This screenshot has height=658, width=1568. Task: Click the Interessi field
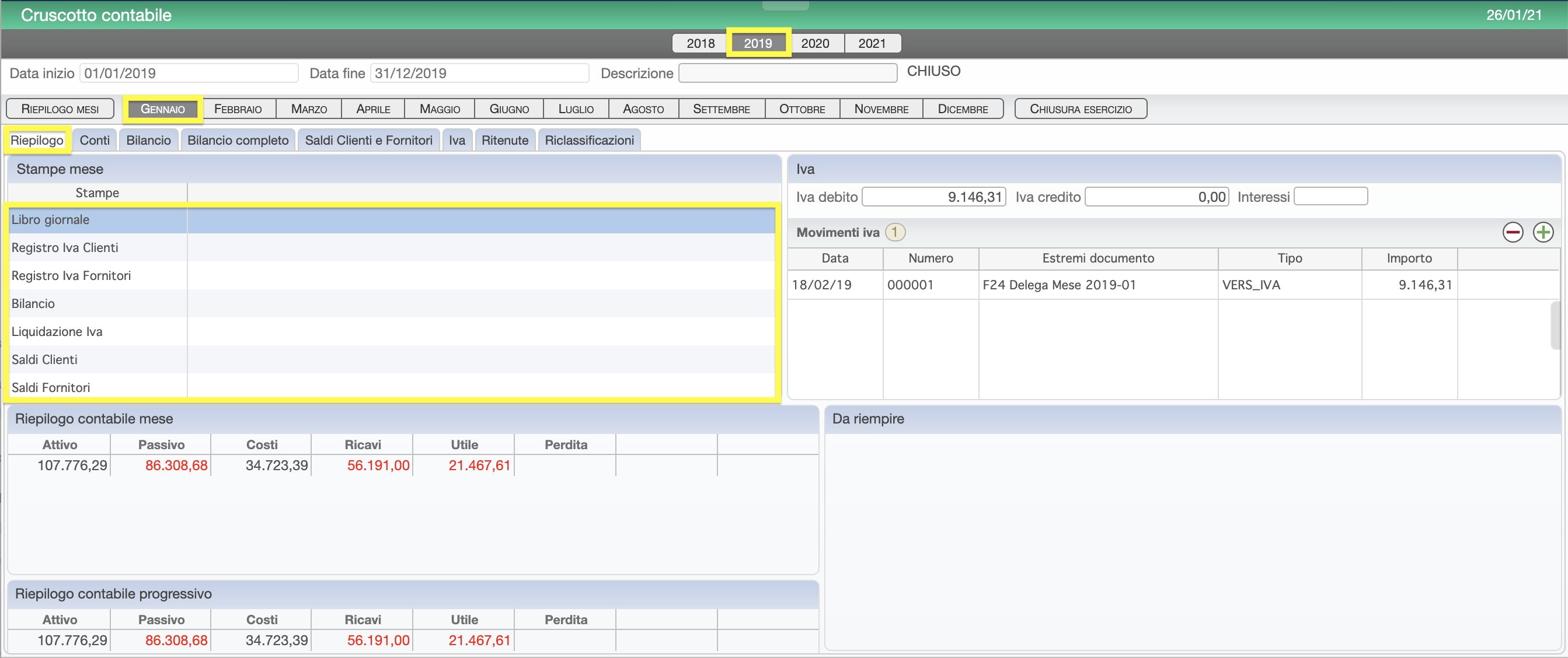1330,197
